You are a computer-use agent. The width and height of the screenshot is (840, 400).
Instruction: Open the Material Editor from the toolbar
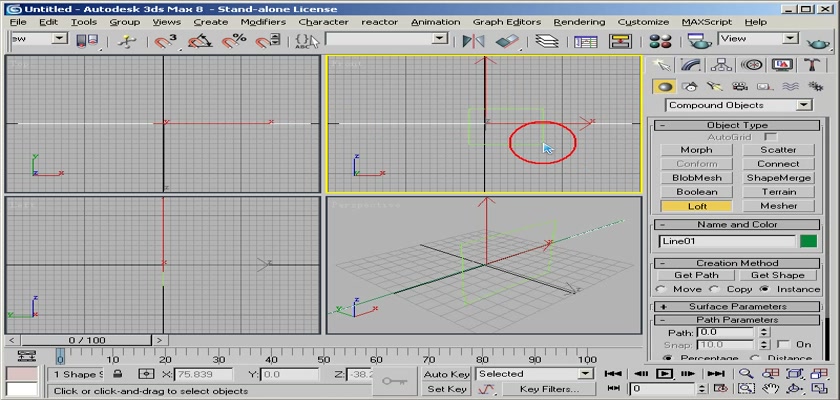point(659,40)
